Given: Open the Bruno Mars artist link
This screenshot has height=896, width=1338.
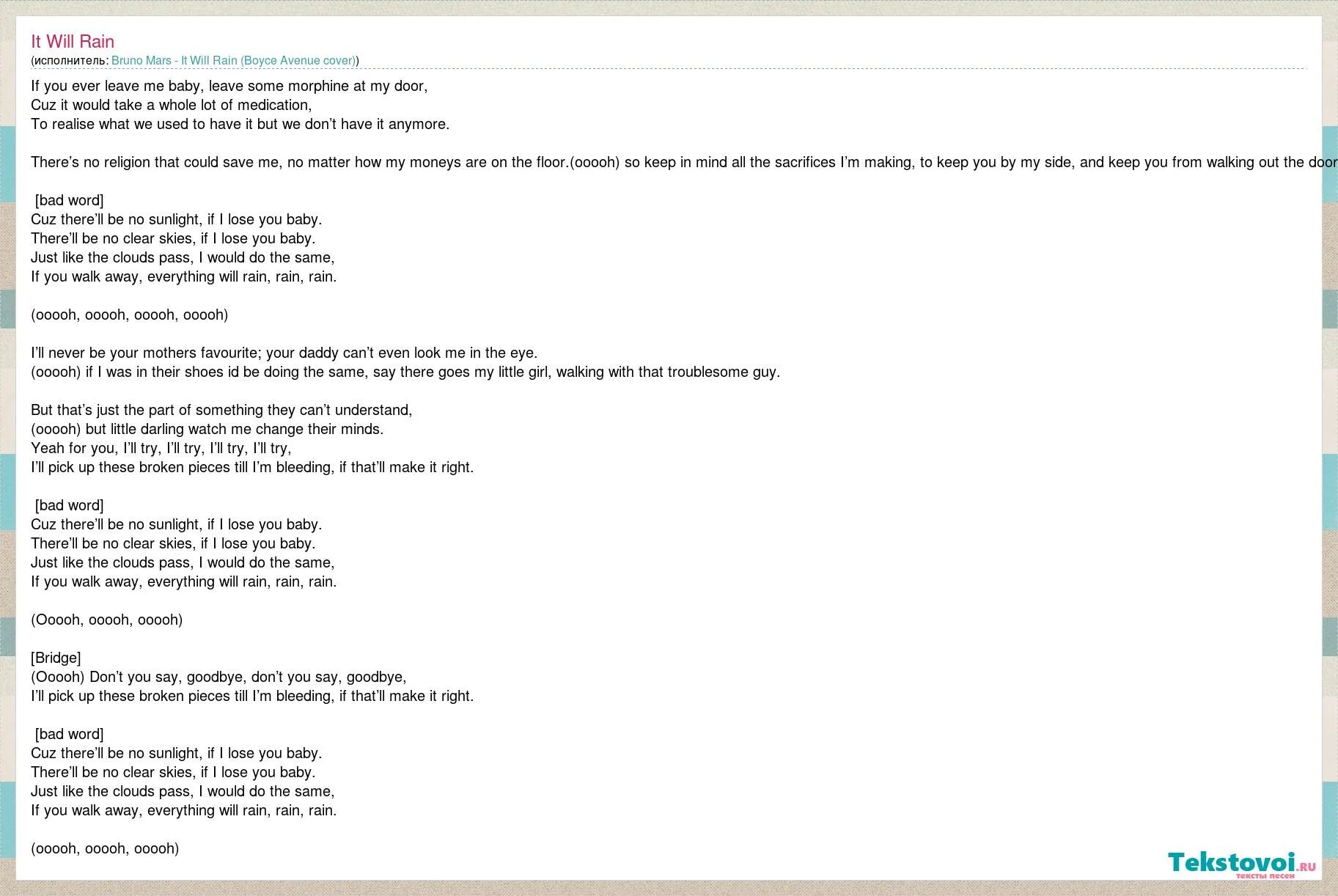Looking at the screenshot, I should pyautogui.click(x=233, y=61).
